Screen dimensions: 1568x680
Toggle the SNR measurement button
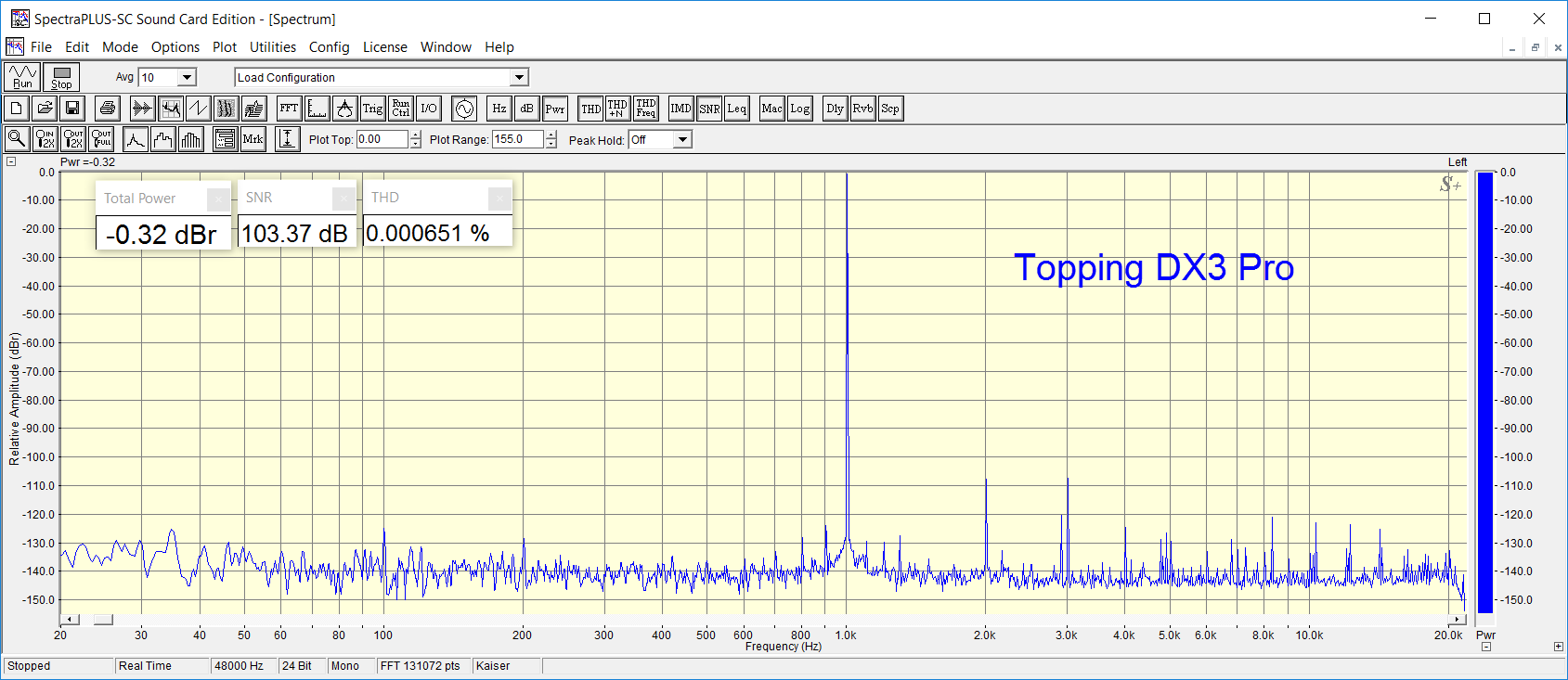point(709,109)
